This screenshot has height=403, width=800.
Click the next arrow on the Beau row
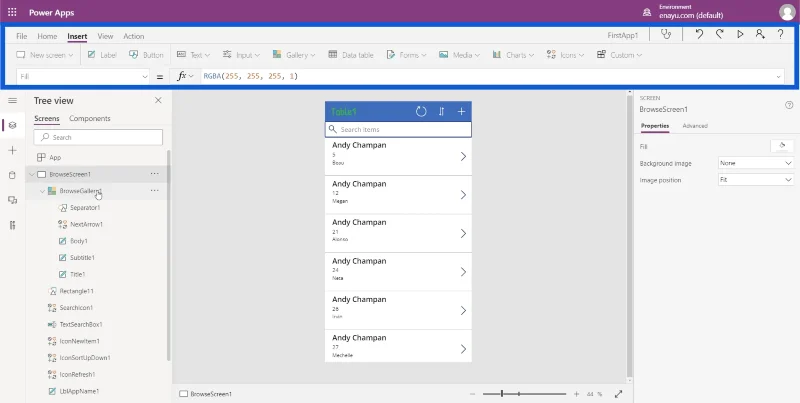pyautogui.click(x=463, y=157)
